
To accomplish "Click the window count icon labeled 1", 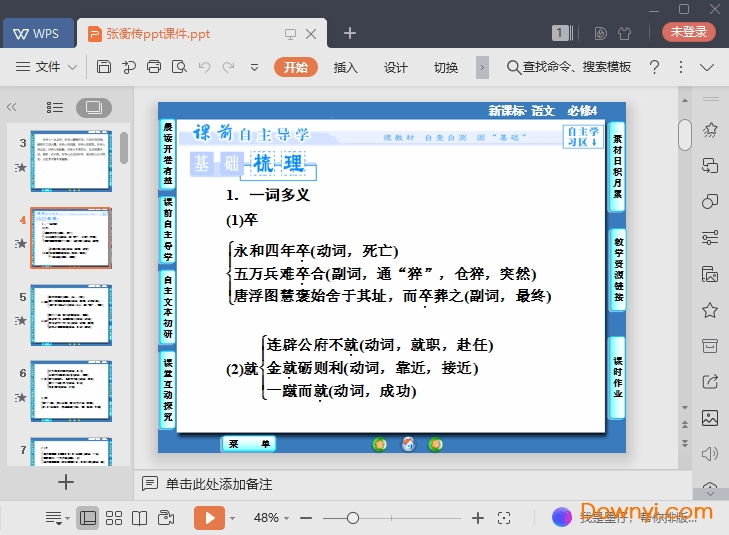I will (562, 33).
